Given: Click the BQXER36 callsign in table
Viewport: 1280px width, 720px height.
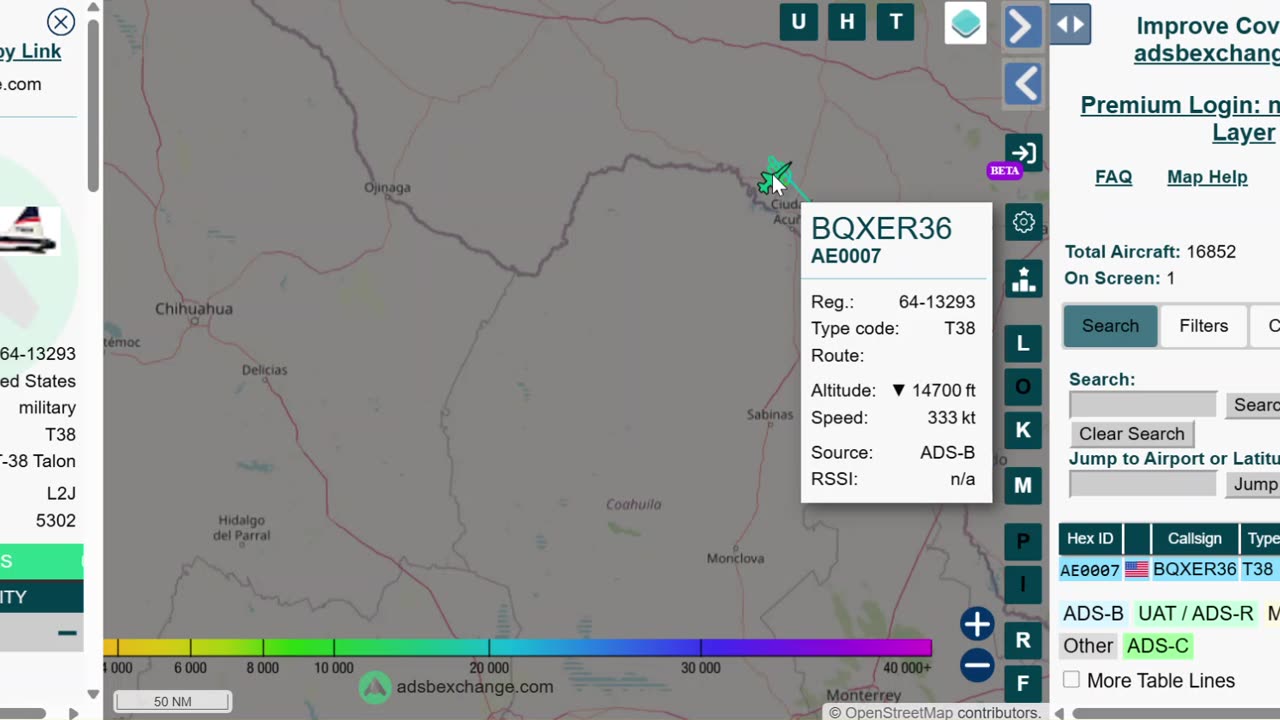Looking at the screenshot, I should click(1195, 569).
